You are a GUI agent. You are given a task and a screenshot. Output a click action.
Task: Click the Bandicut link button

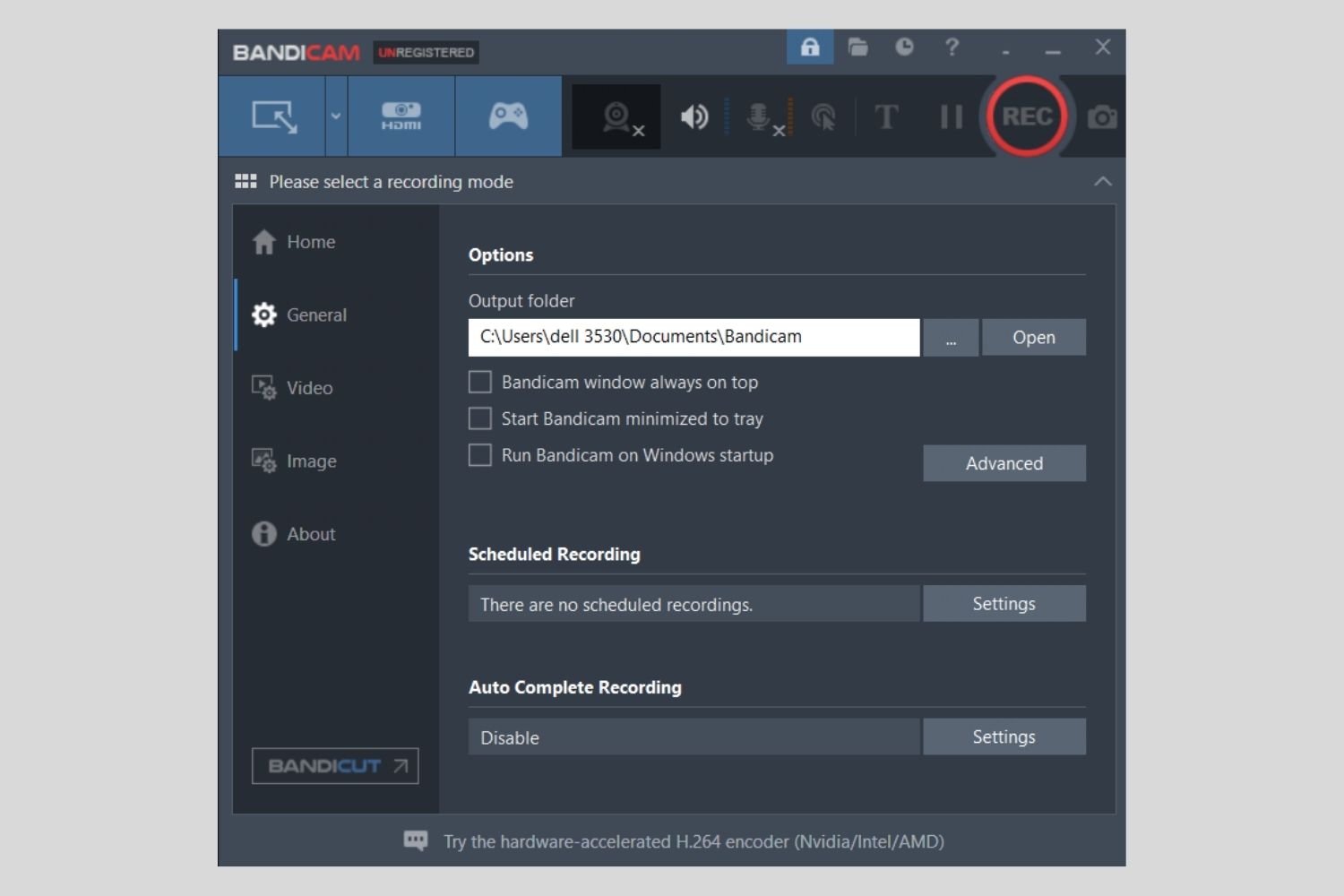pos(335,766)
